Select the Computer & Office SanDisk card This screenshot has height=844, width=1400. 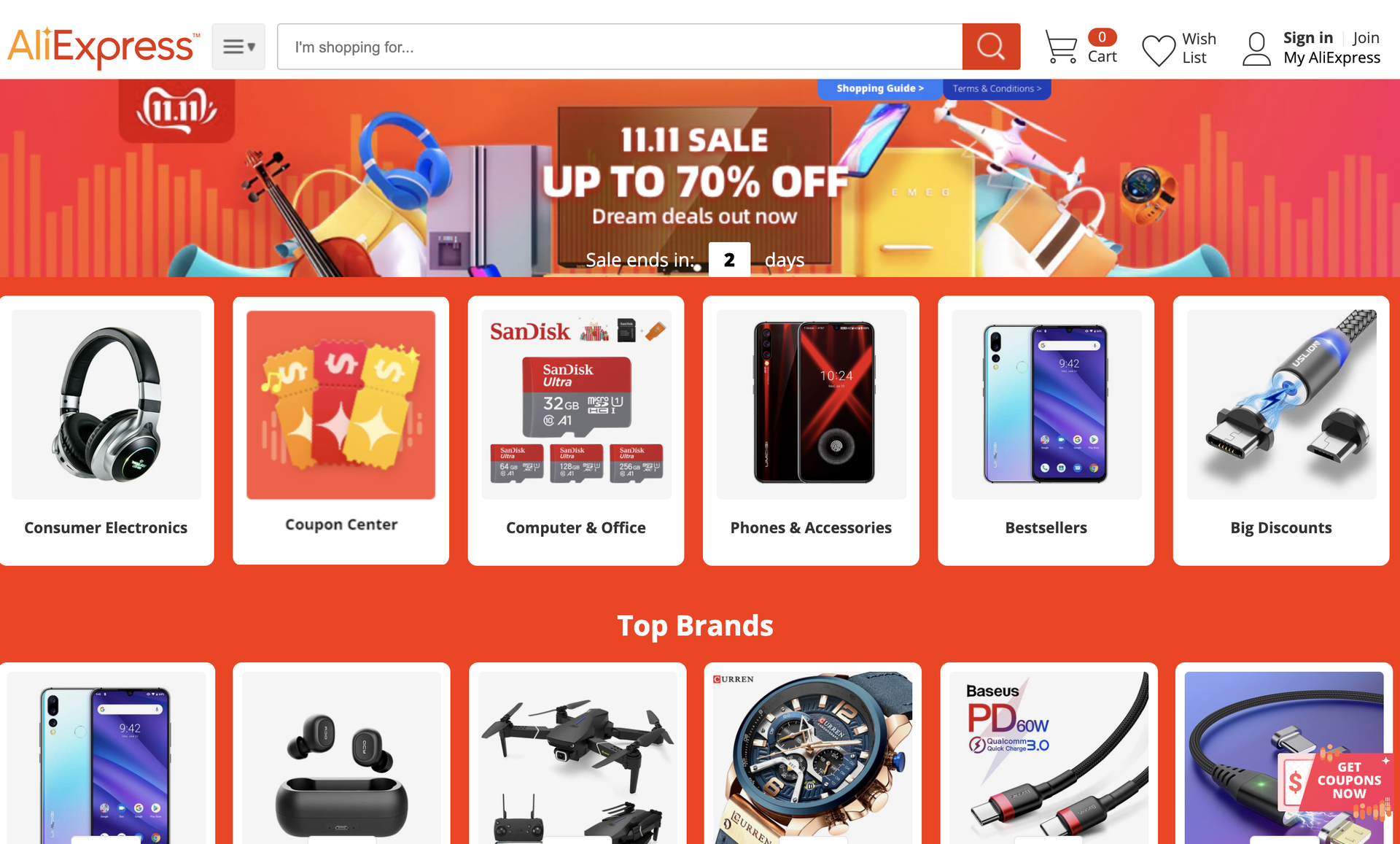click(x=576, y=430)
